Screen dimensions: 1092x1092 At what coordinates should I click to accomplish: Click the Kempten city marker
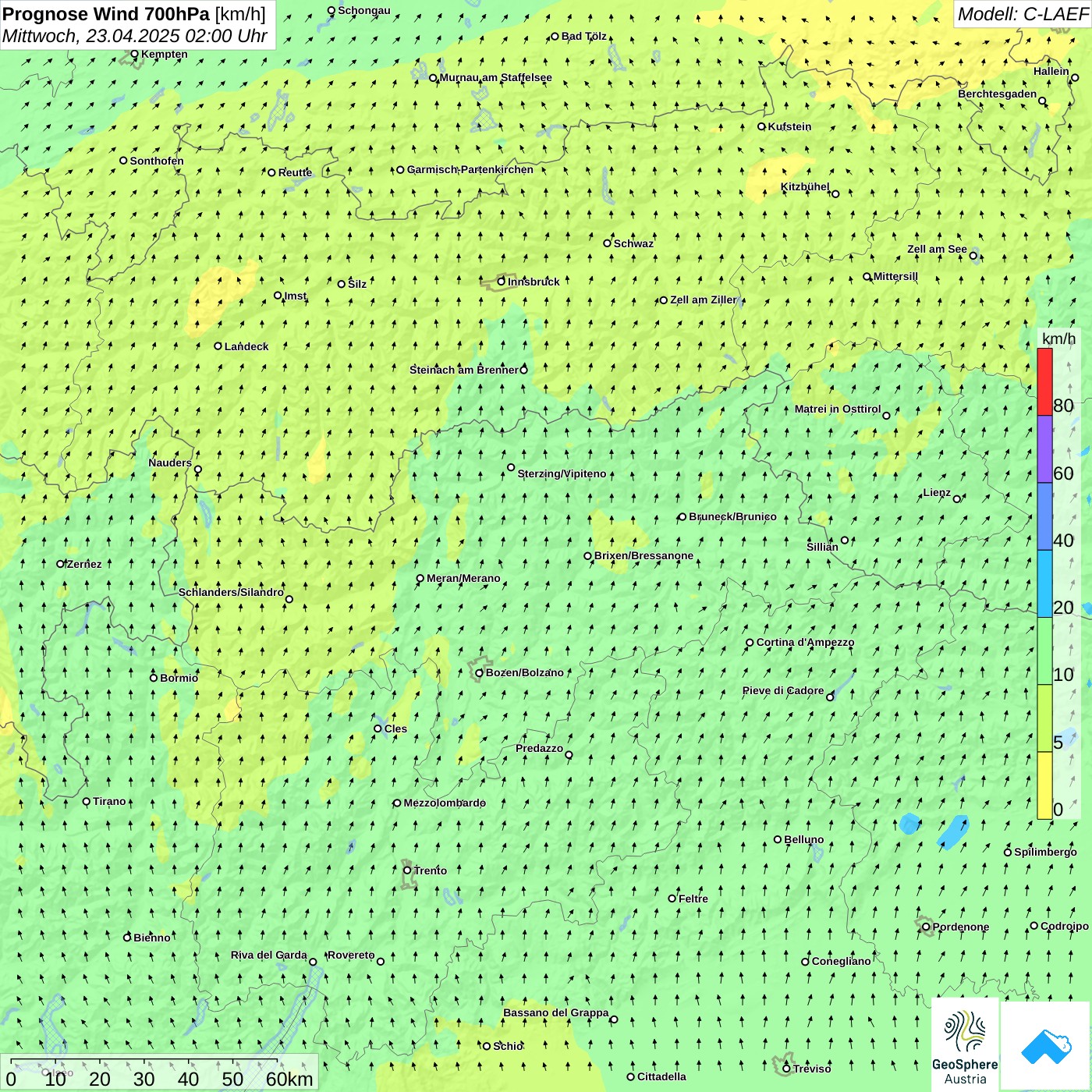[x=134, y=55]
